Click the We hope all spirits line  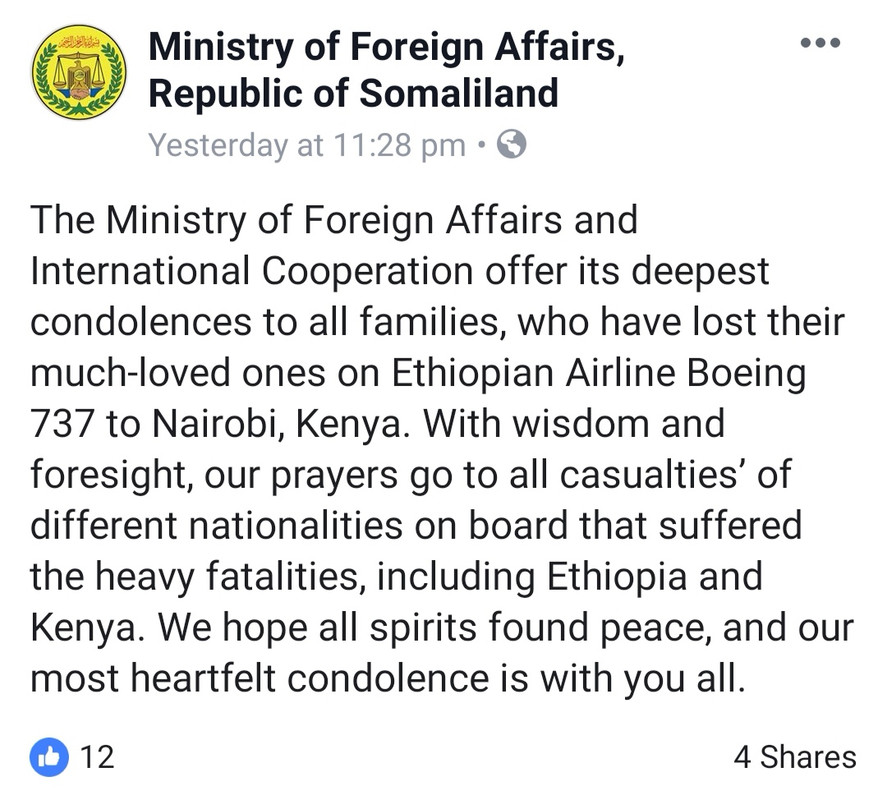coord(442,627)
